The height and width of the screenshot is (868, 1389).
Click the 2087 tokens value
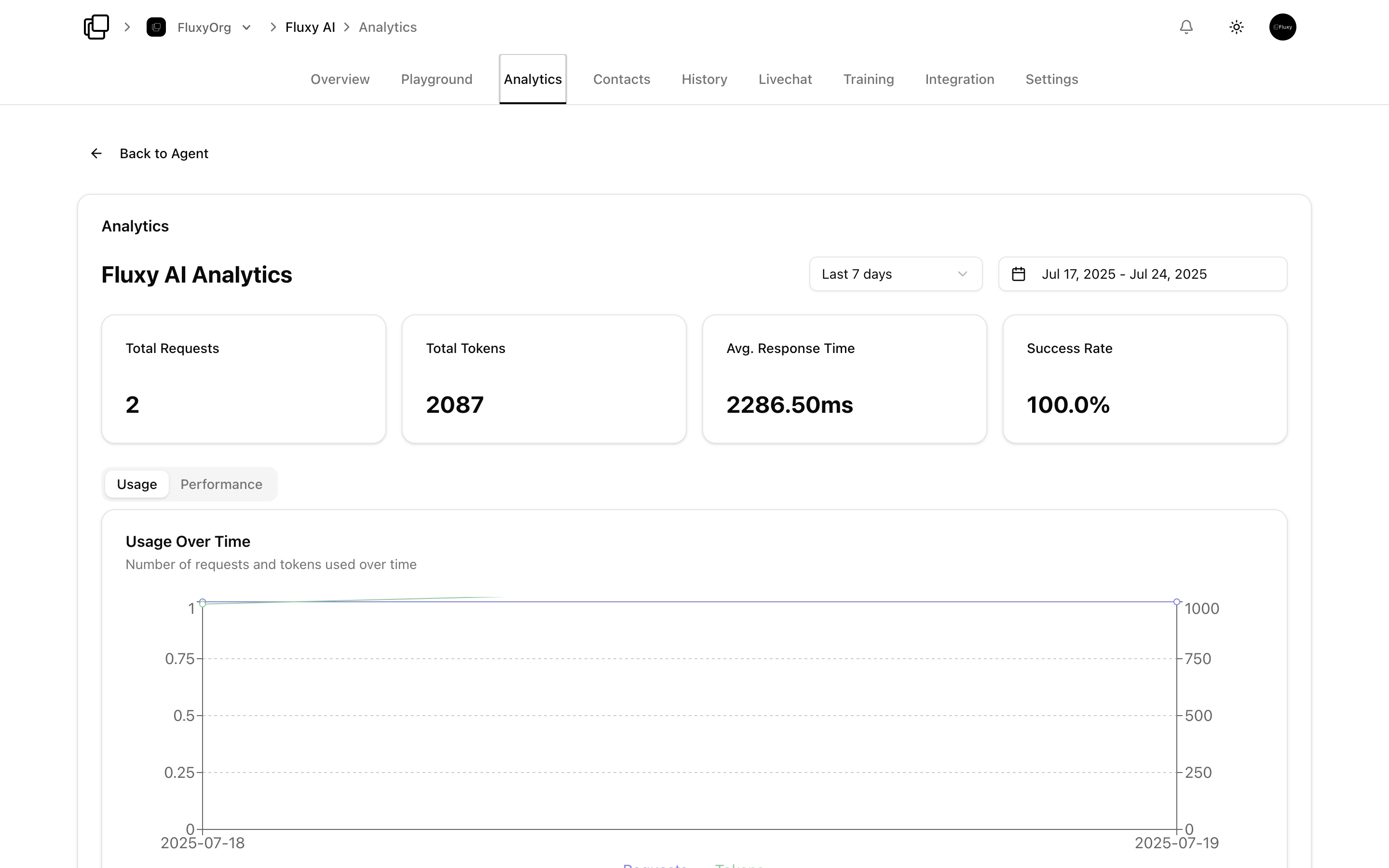click(x=455, y=405)
